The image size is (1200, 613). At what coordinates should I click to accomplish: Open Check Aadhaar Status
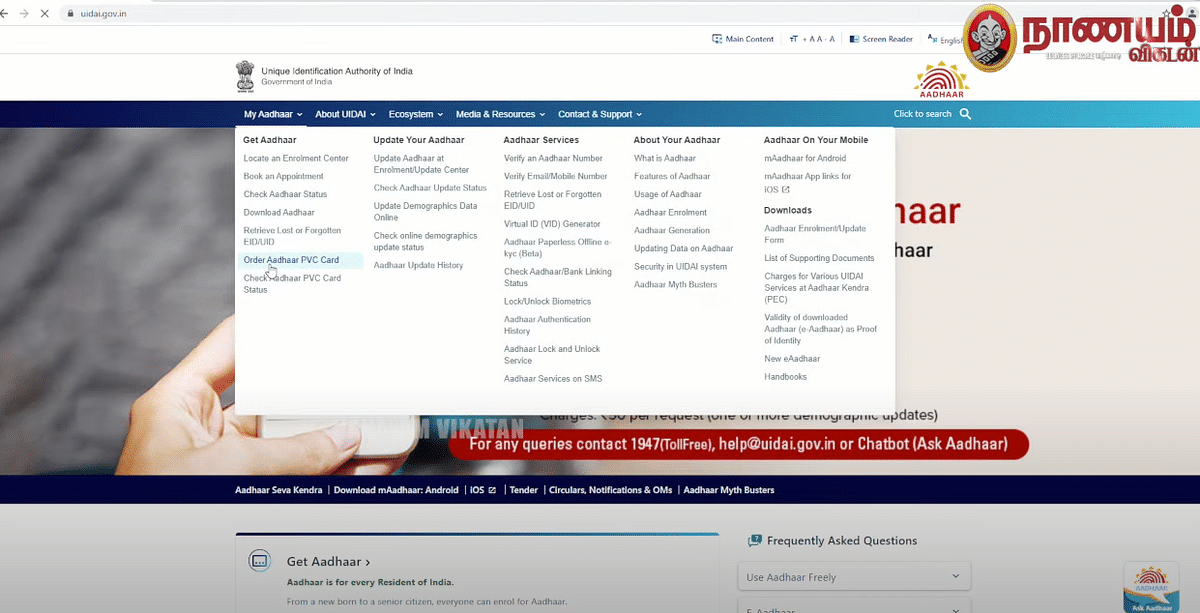click(x=285, y=194)
